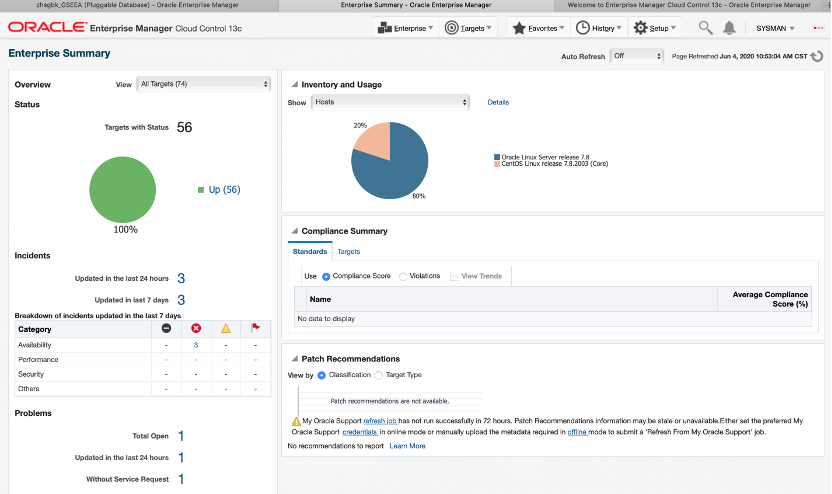
Task: Click the Availability critical count 3
Action: [x=196, y=345]
